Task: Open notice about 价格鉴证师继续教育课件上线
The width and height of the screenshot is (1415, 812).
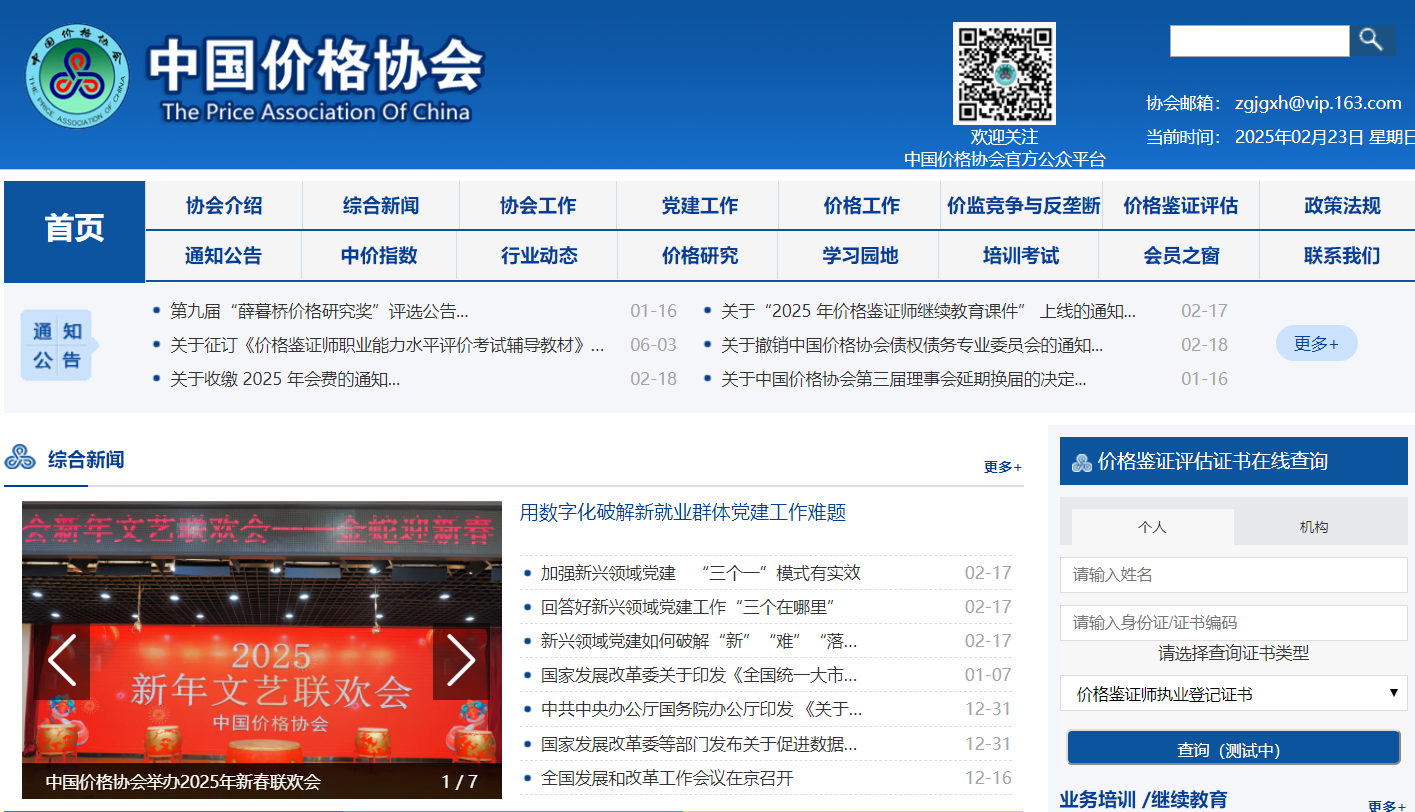Action: tap(928, 311)
